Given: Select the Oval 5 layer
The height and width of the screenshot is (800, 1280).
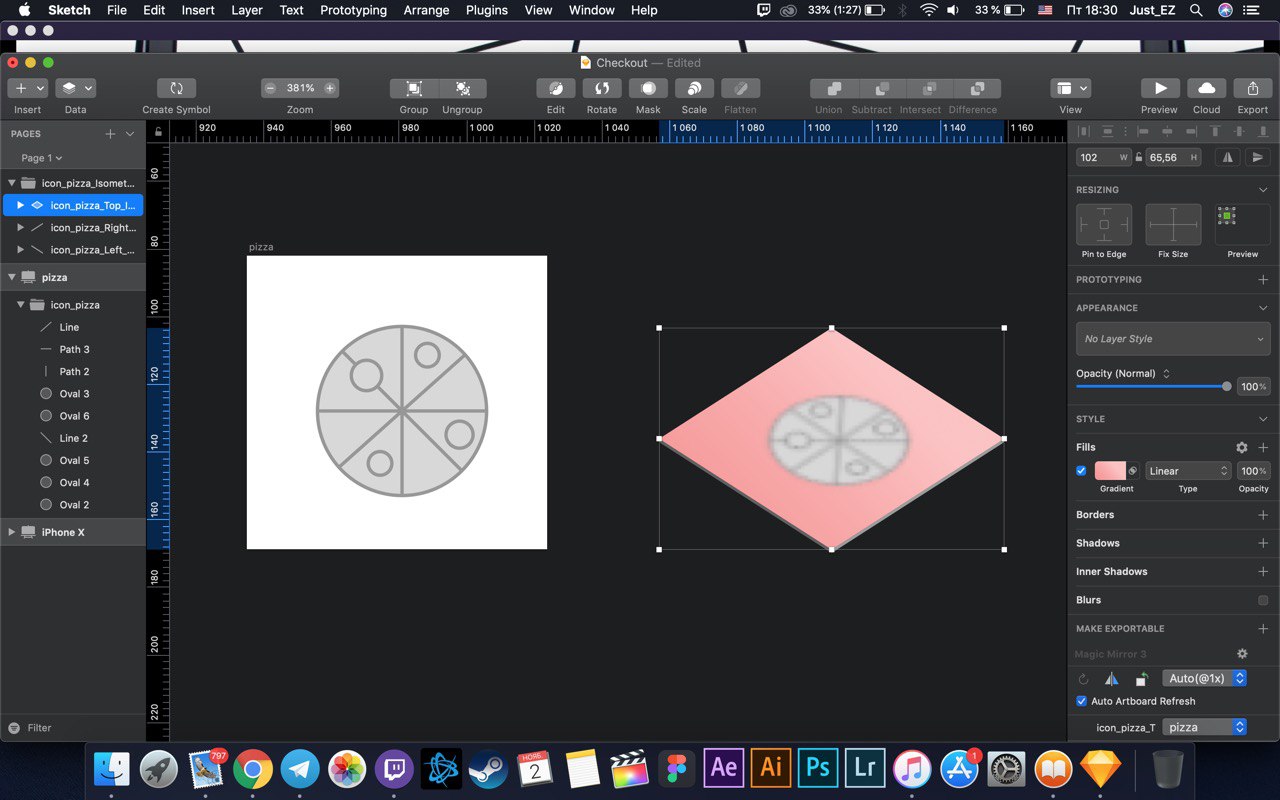Looking at the screenshot, I should (x=72, y=460).
